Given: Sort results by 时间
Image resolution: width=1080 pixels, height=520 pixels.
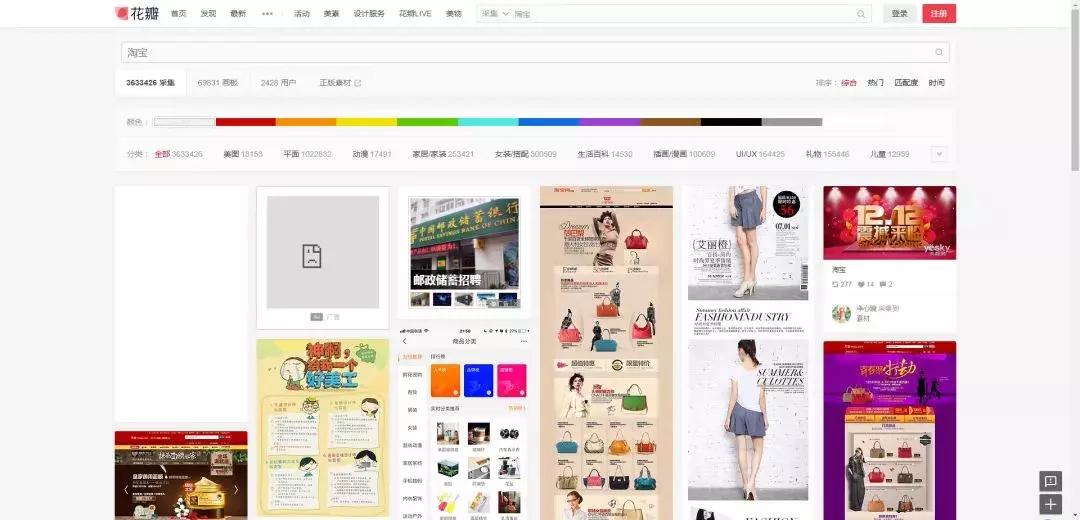Looking at the screenshot, I should pyautogui.click(x=936, y=83).
